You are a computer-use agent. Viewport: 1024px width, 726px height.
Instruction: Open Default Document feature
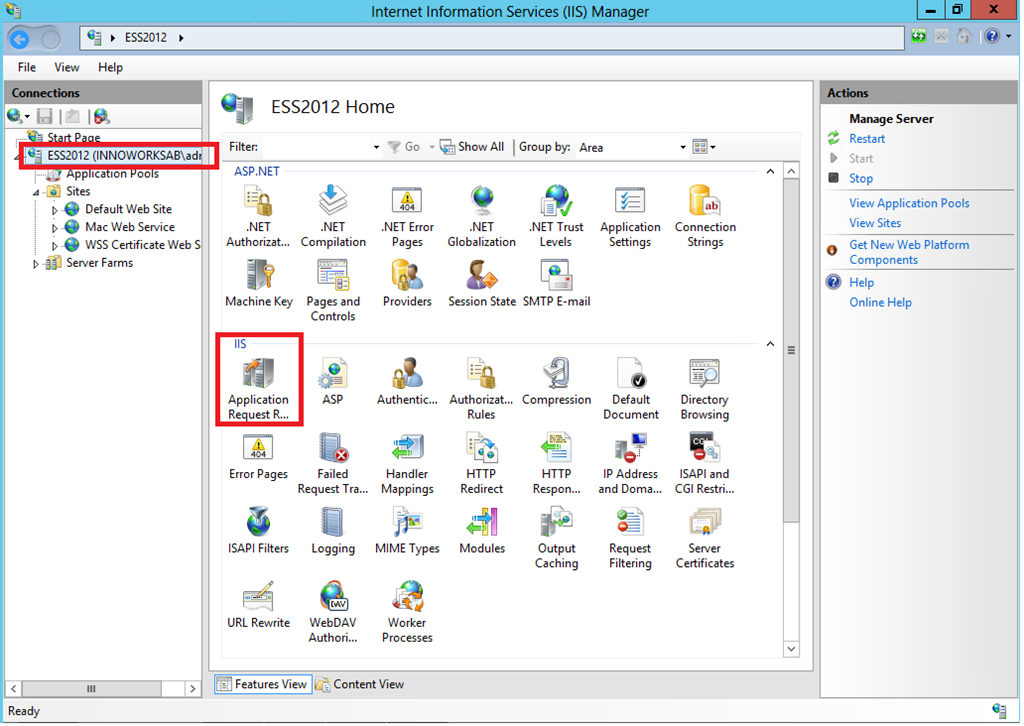coord(631,388)
